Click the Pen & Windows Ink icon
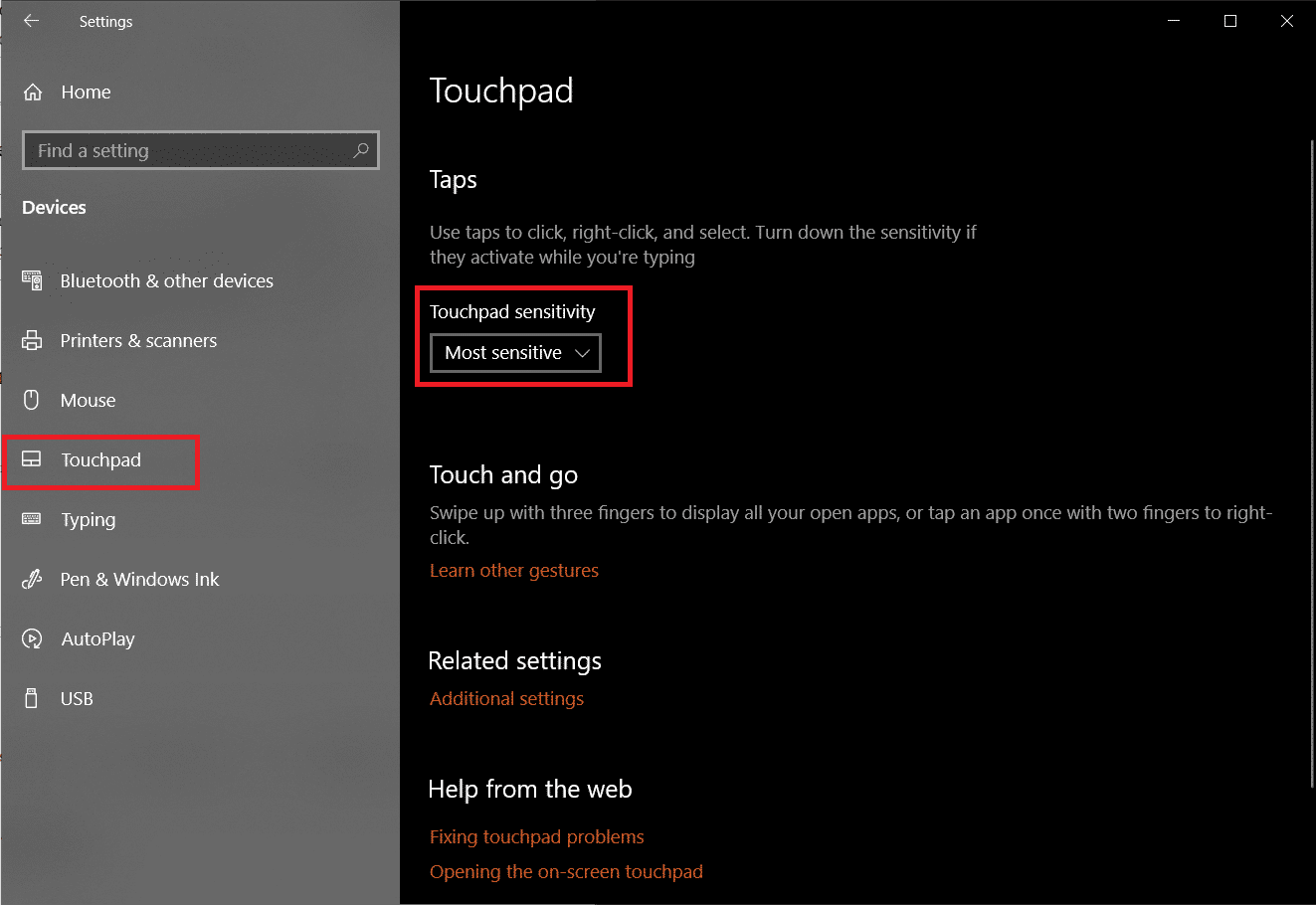This screenshot has height=905, width=1316. click(32, 579)
